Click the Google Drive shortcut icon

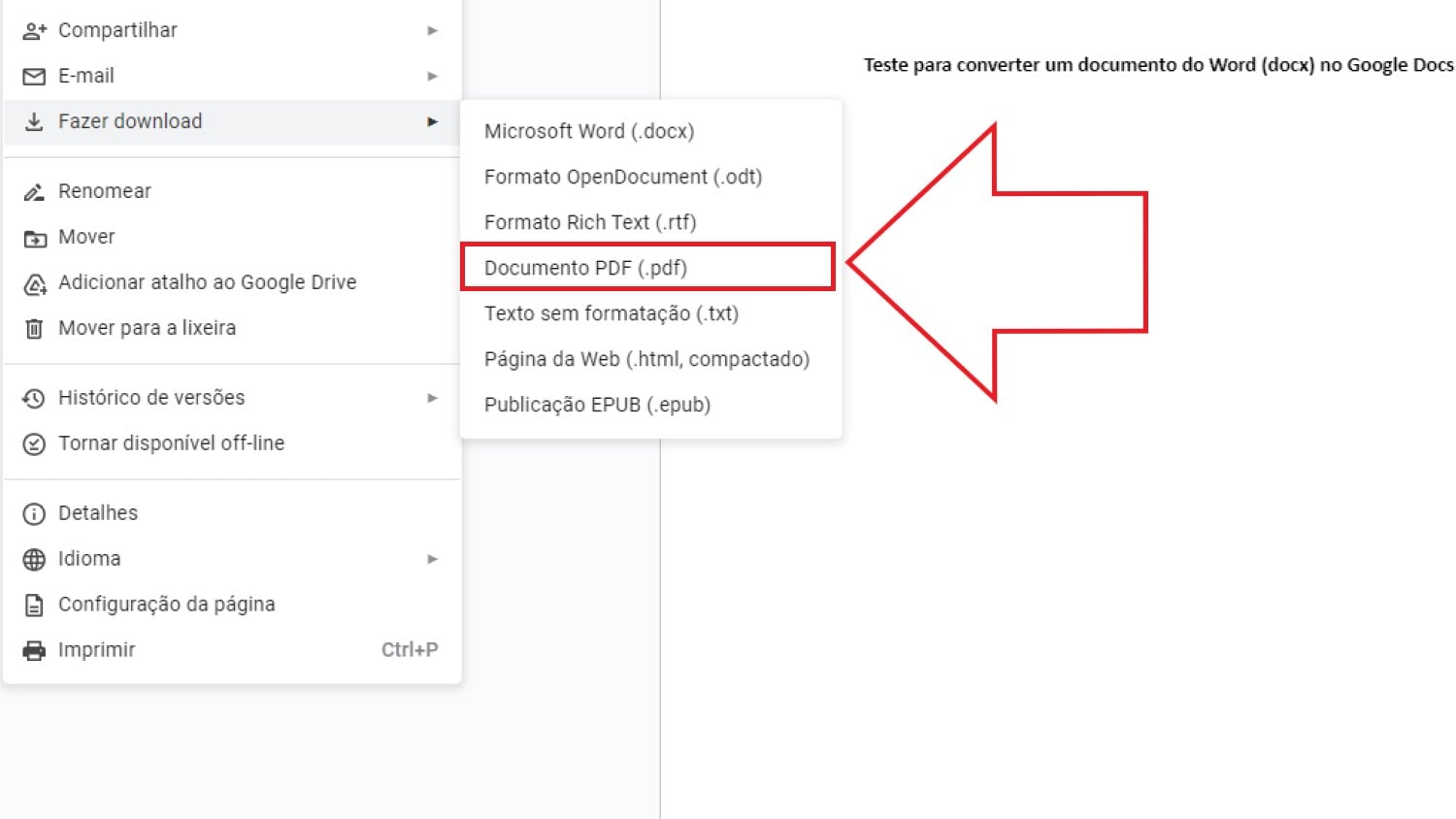(34, 283)
